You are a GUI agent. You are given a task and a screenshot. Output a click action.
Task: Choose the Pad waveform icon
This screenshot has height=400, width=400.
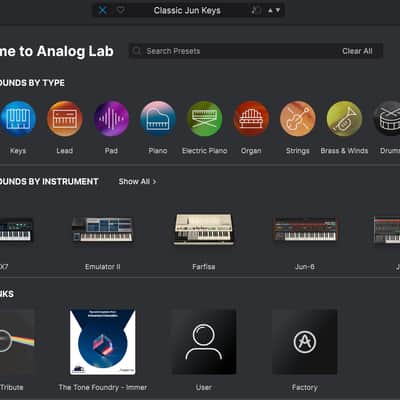pyautogui.click(x=111, y=118)
